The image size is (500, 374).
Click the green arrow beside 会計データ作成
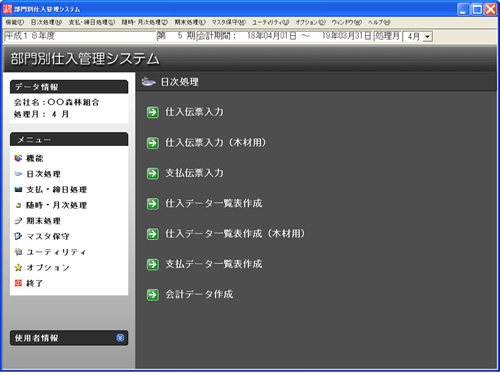coord(153,295)
